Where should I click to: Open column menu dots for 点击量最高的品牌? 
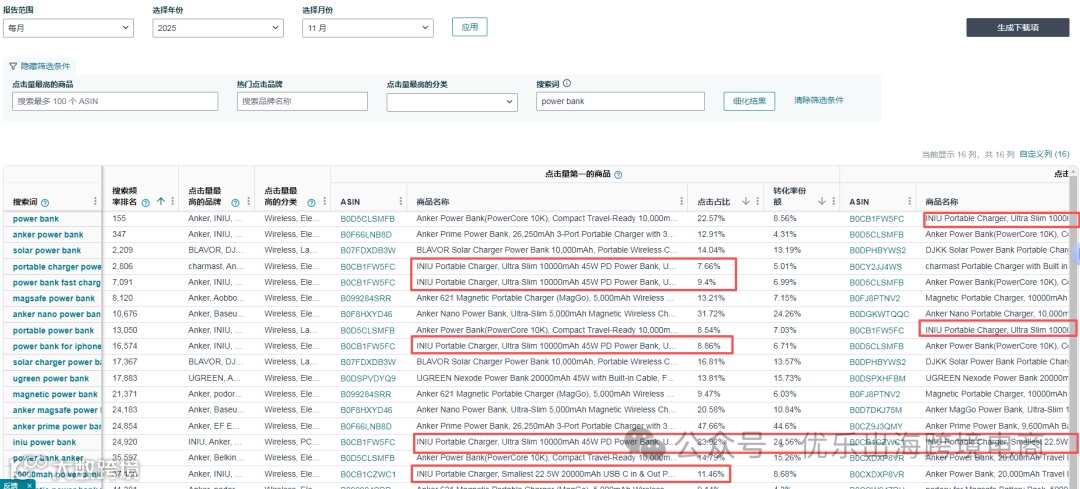coord(247,202)
